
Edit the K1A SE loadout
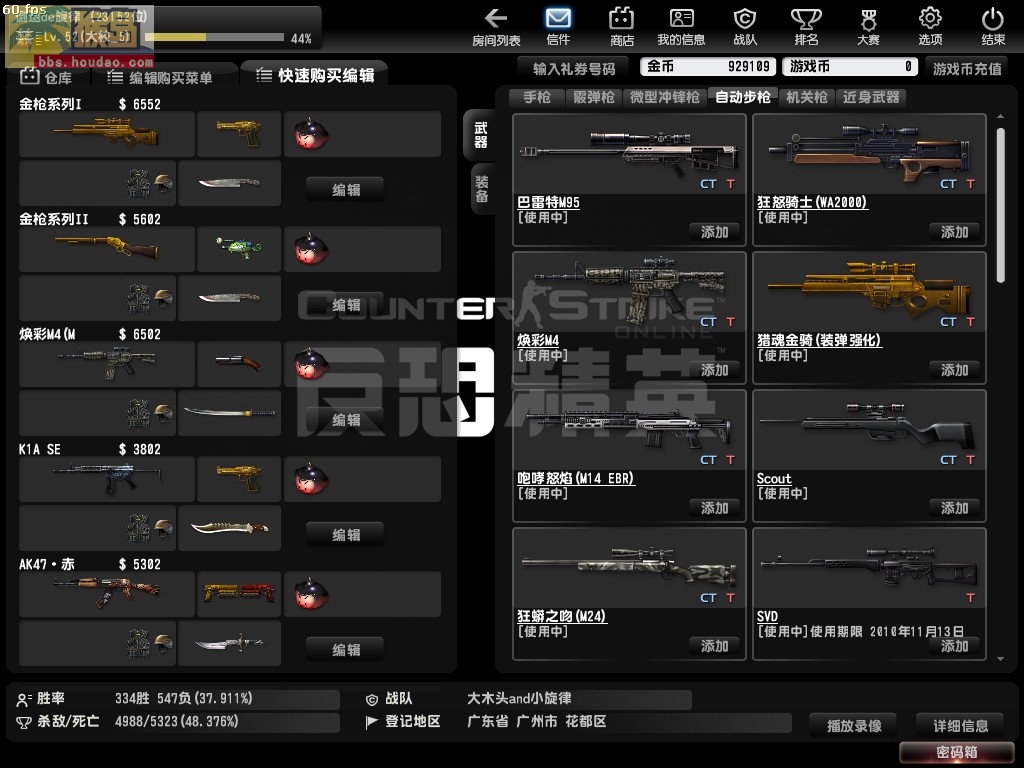point(345,535)
